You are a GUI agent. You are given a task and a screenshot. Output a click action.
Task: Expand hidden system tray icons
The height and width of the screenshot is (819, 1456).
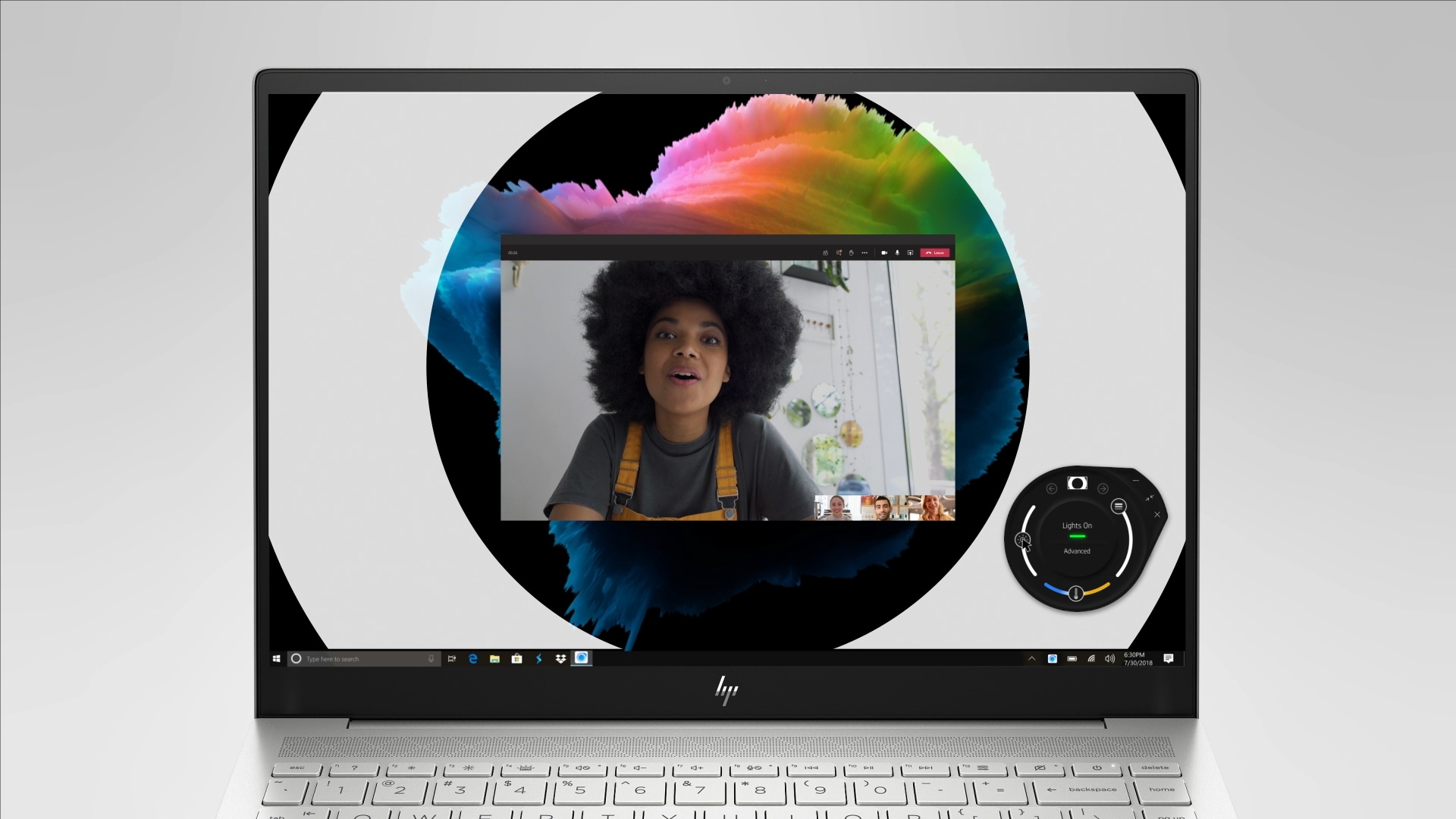coord(1031,658)
